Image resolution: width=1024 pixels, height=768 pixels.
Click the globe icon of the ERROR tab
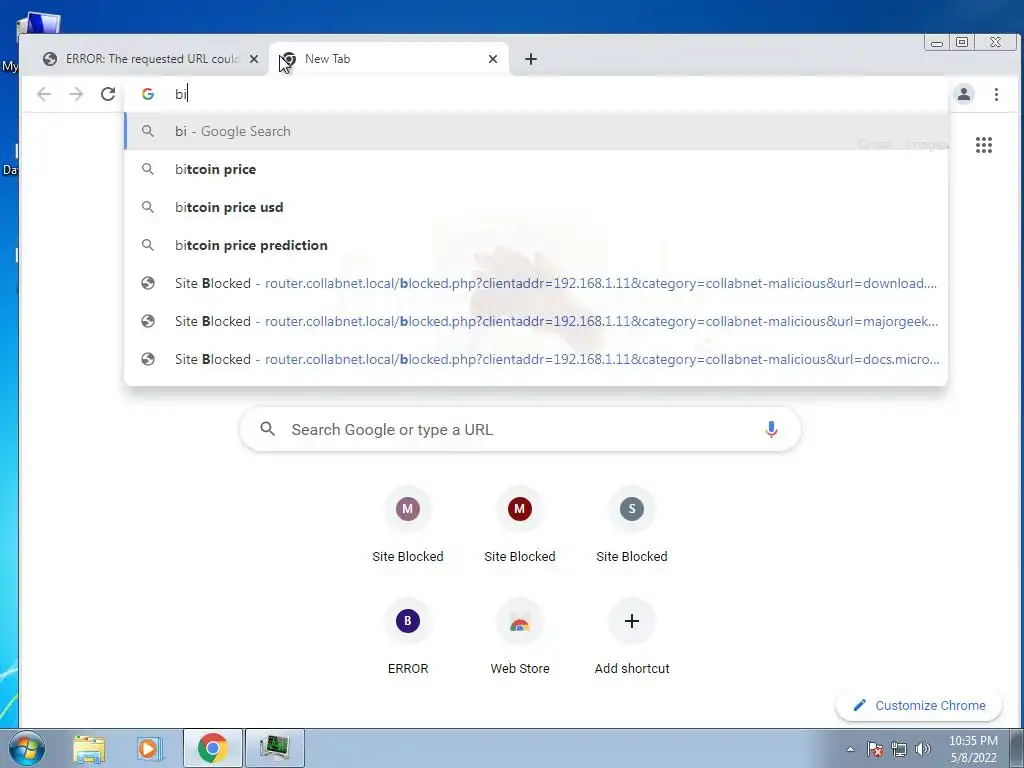50,59
